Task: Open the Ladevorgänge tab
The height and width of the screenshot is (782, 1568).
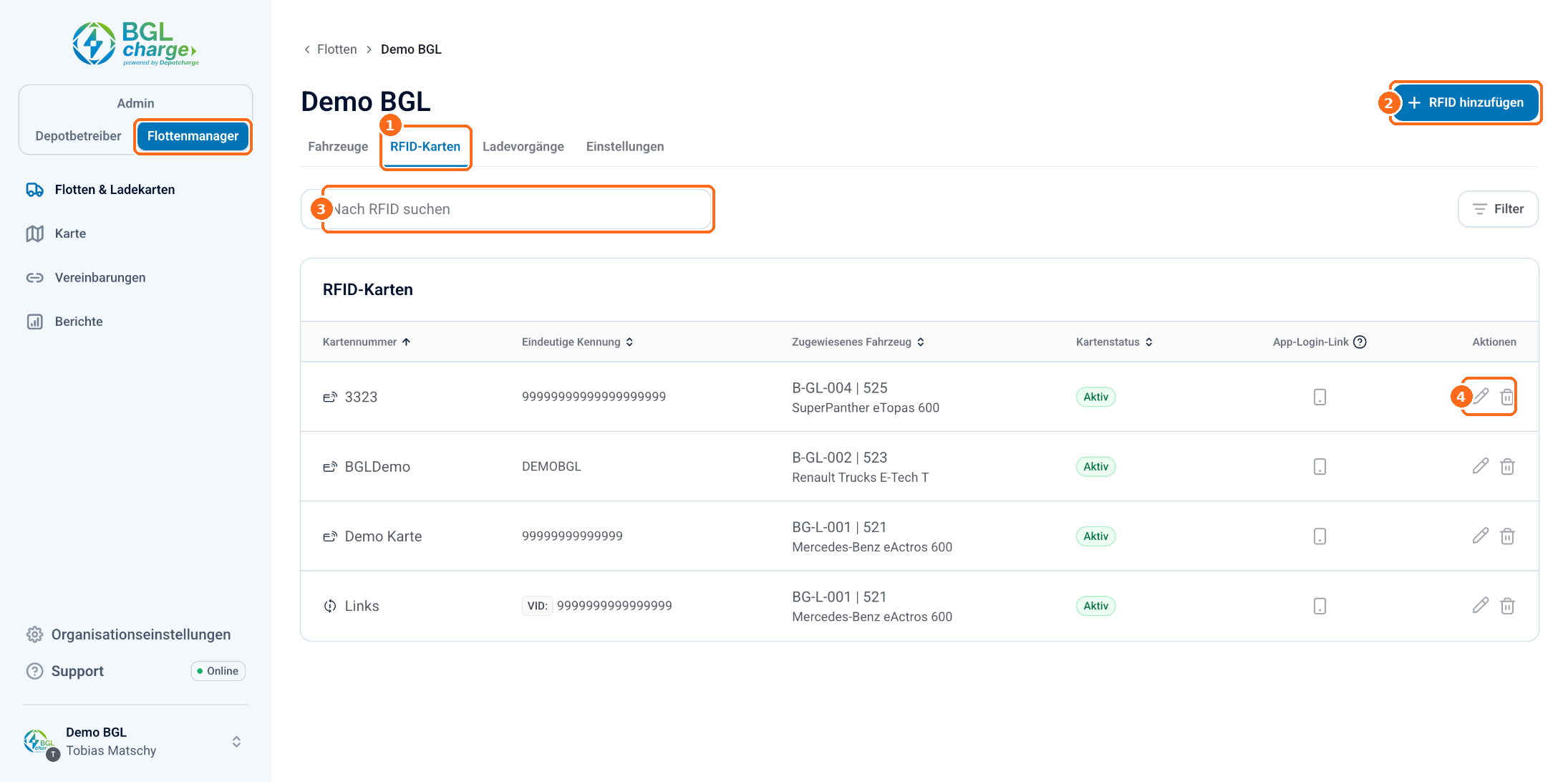Action: [523, 147]
